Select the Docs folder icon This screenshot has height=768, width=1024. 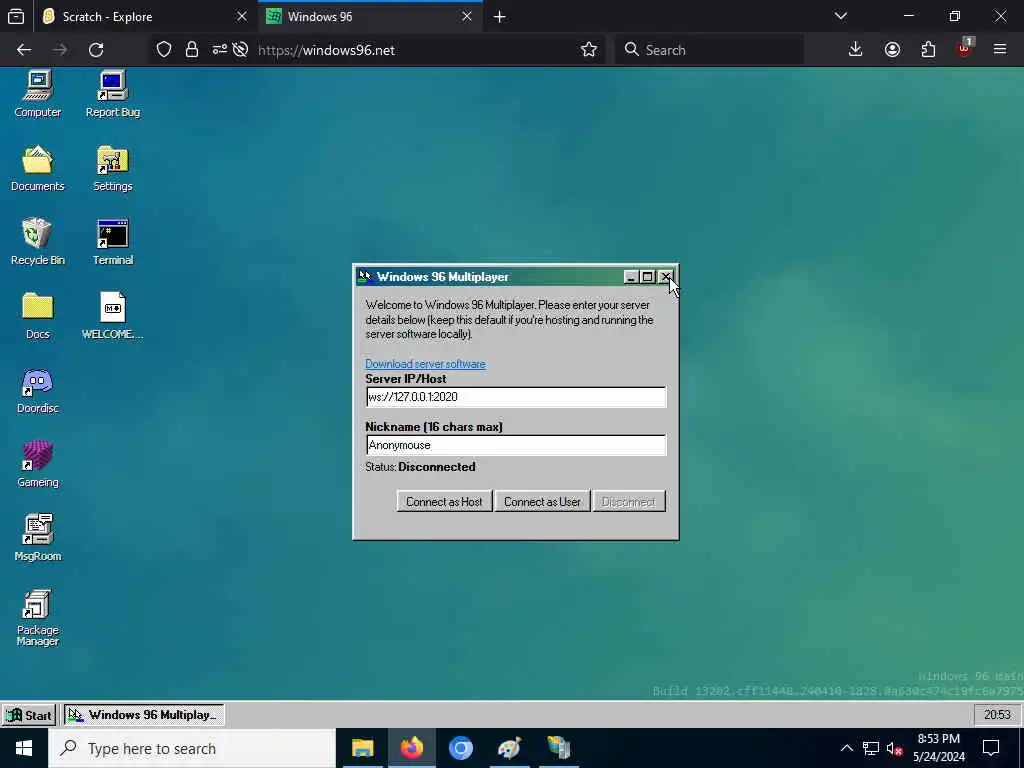(37, 316)
